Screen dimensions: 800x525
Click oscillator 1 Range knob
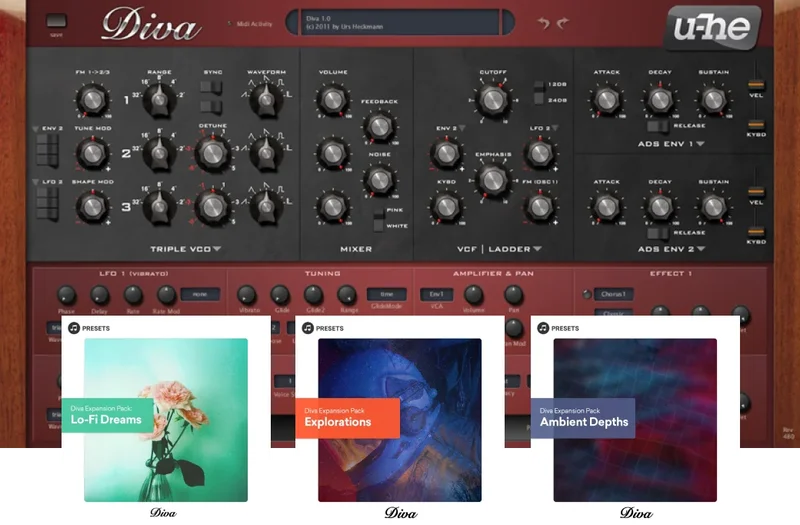tap(159, 99)
